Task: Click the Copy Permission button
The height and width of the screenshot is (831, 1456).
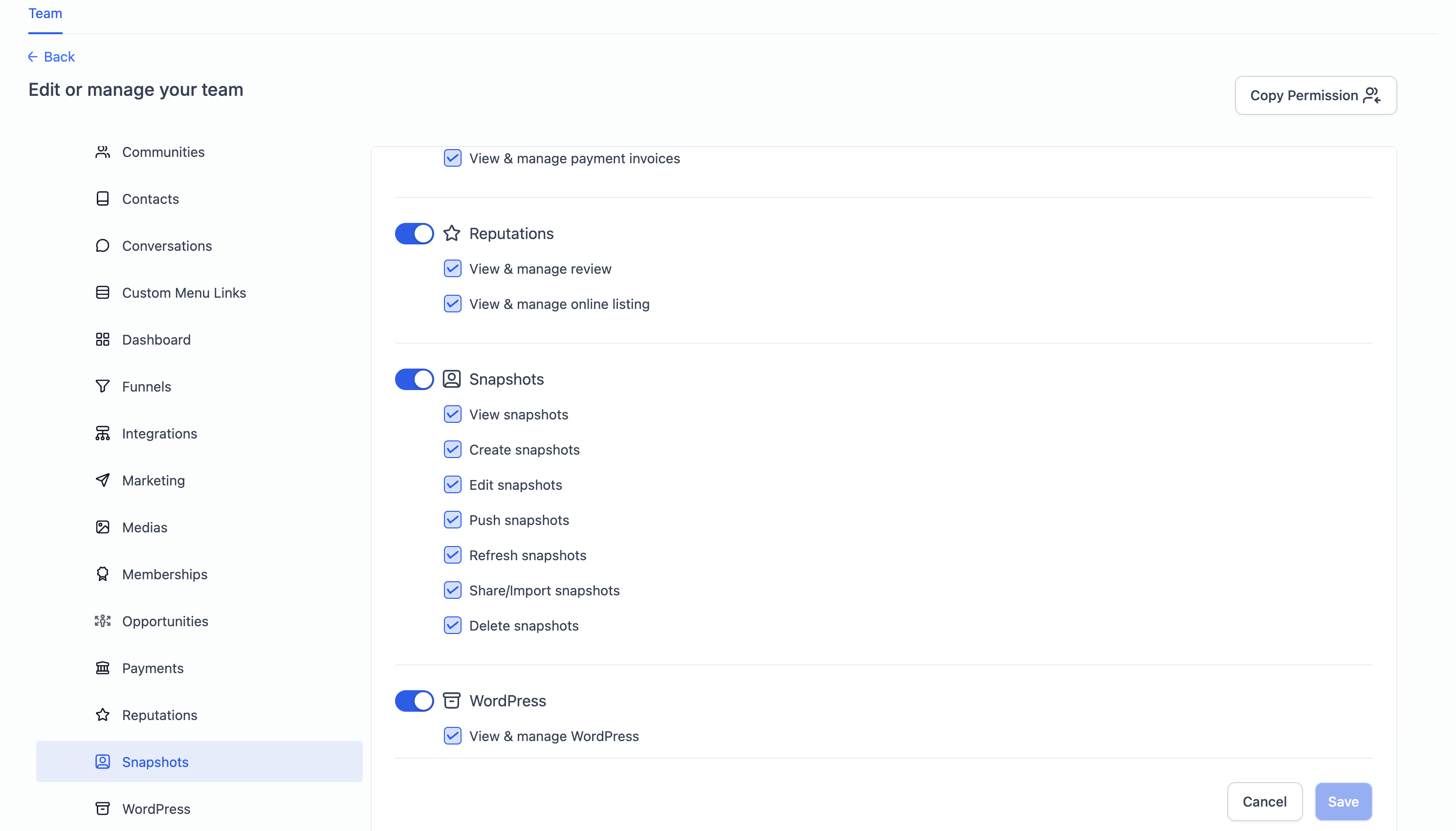Action: [x=1315, y=95]
